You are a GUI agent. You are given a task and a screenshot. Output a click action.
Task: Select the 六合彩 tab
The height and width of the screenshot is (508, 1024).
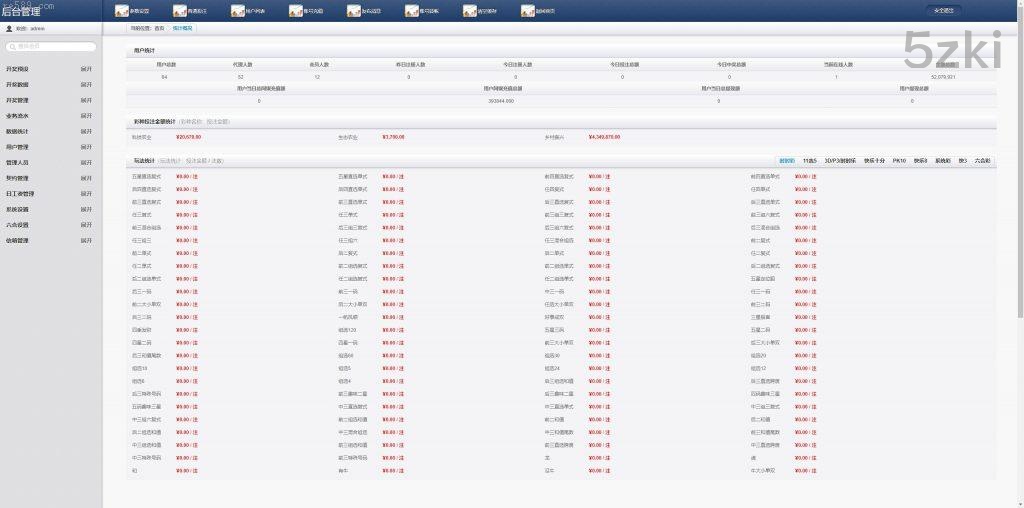(983, 160)
